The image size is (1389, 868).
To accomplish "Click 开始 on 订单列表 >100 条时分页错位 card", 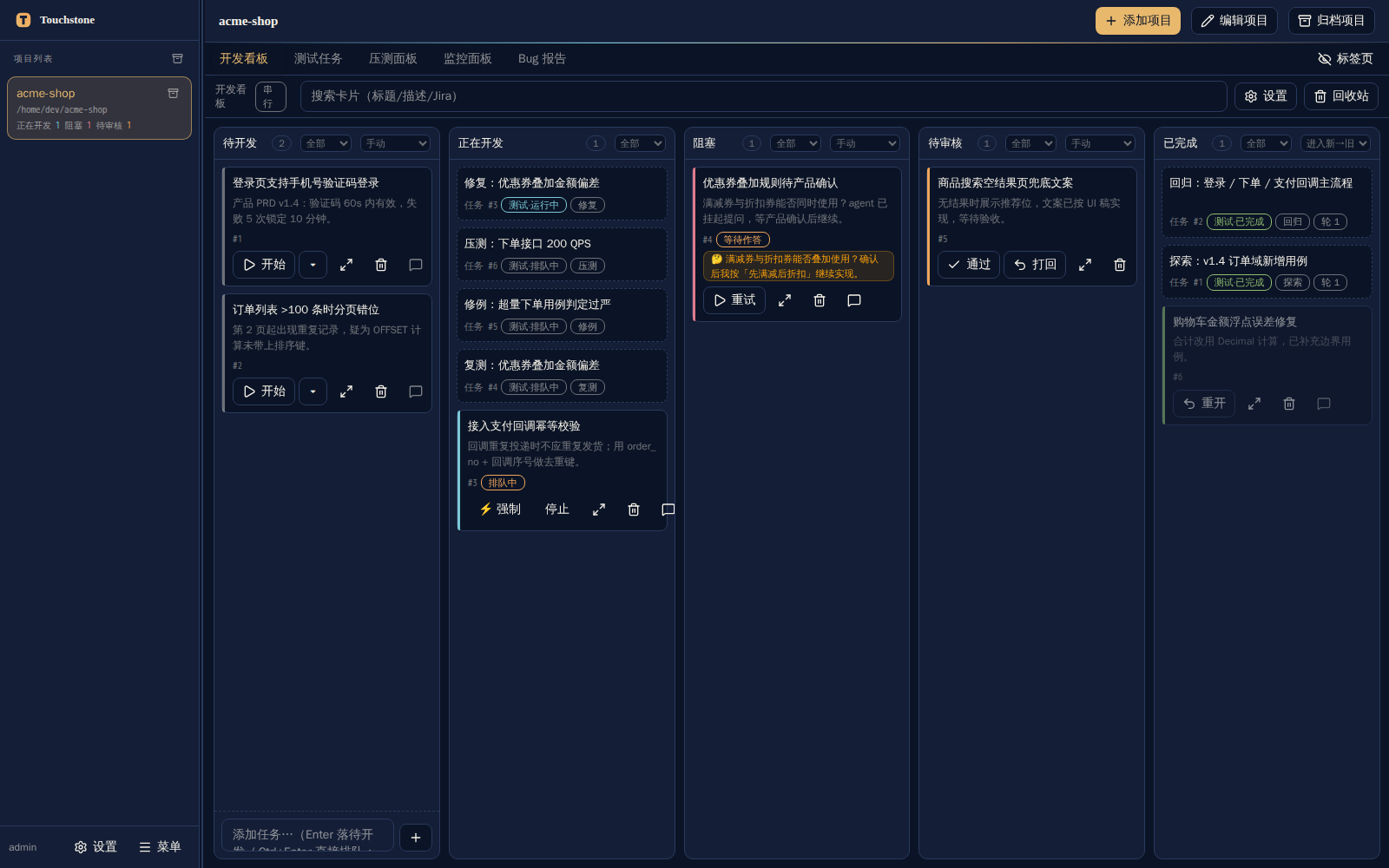I will (x=264, y=391).
